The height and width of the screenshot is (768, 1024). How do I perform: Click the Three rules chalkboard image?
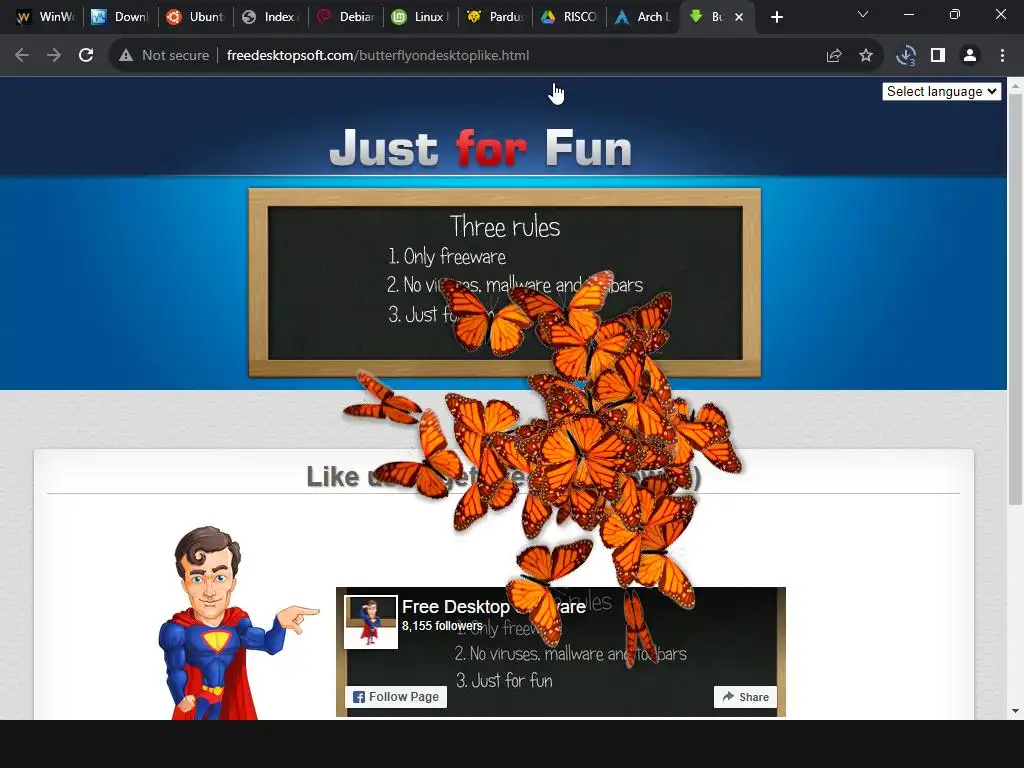tap(504, 283)
